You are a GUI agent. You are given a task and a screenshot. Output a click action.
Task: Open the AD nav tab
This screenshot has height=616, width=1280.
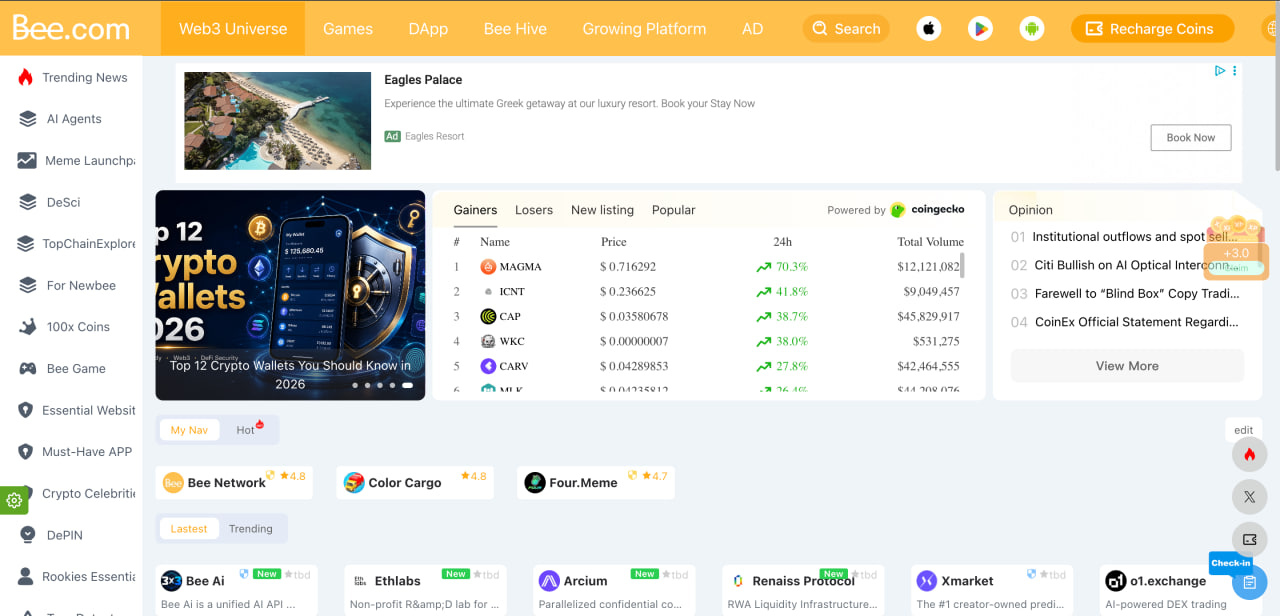coord(753,29)
